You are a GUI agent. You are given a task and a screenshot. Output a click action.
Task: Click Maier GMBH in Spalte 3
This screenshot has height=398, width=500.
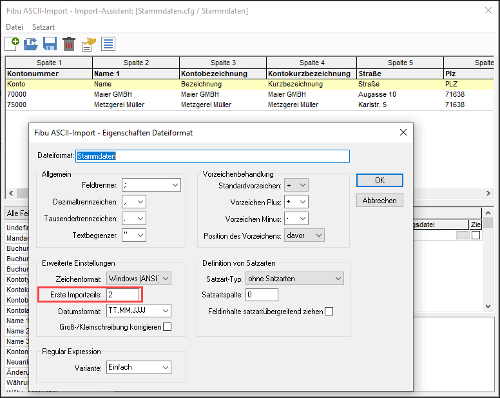[223, 94]
